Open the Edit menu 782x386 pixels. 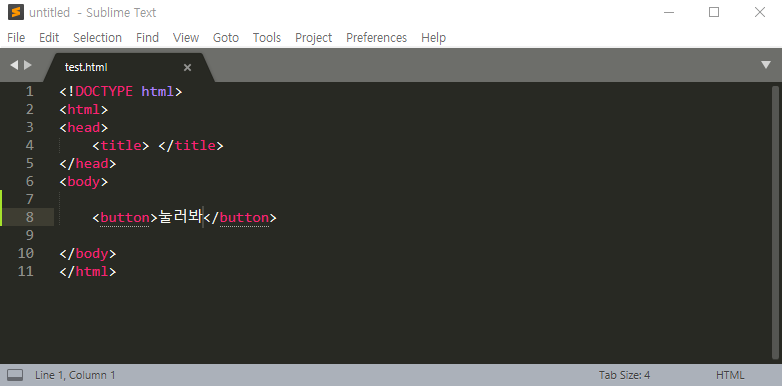[x=49, y=37]
